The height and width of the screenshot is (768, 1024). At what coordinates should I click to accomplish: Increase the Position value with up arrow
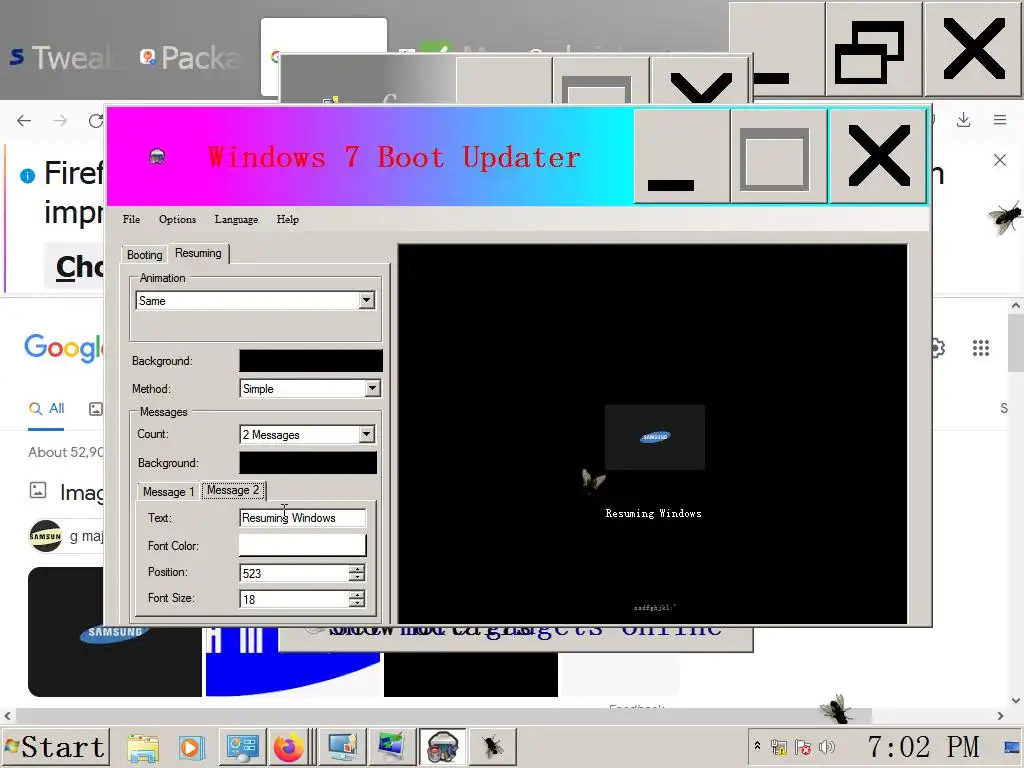(357, 569)
